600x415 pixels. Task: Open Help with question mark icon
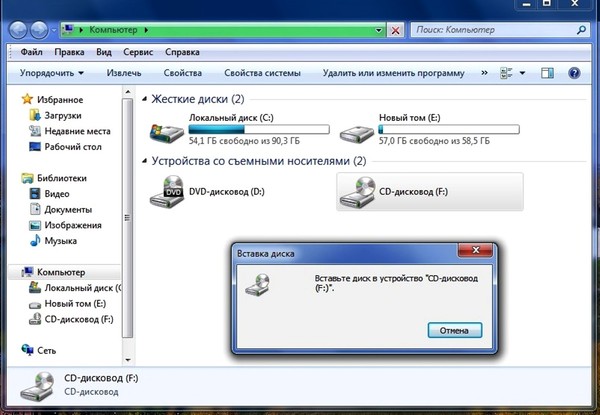(574, 73)
